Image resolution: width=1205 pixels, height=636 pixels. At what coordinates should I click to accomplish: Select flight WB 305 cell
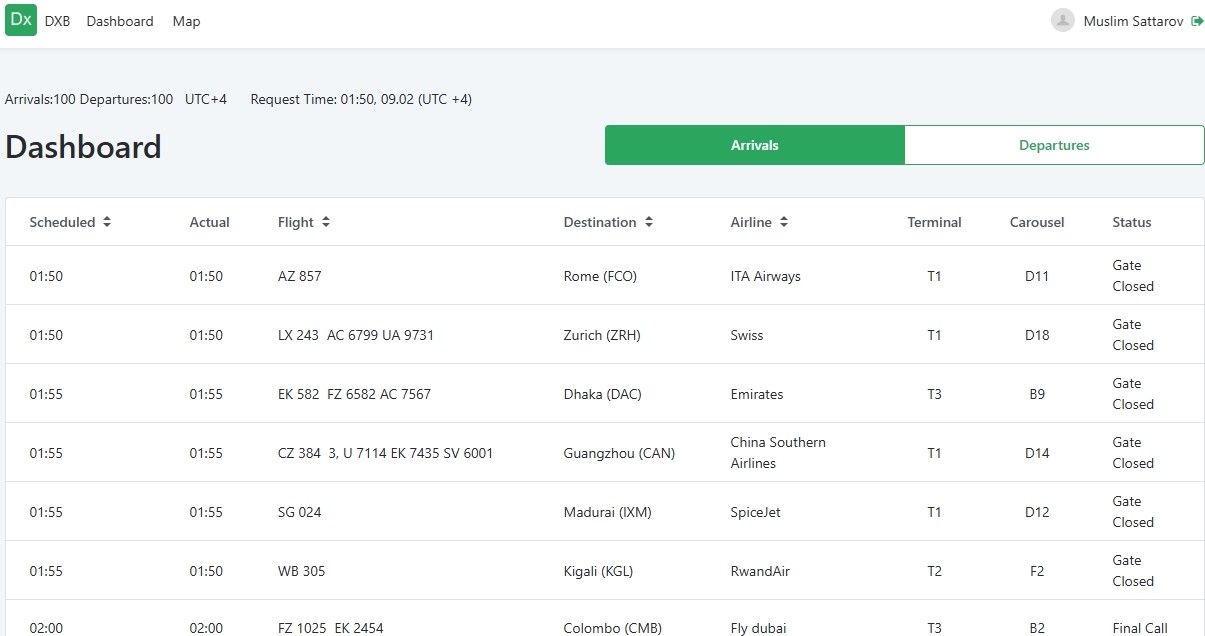(x=301, y=571)
